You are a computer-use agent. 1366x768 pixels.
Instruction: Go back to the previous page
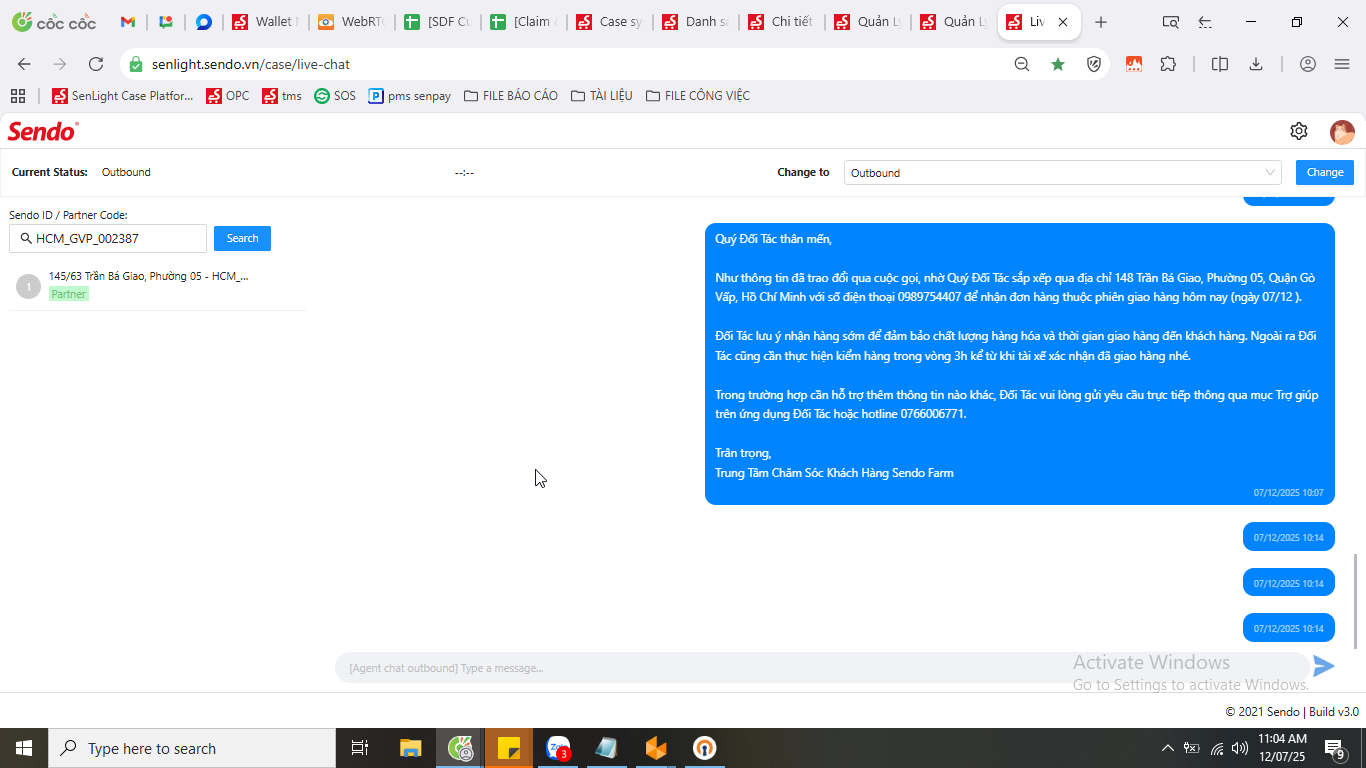(x=24, y=64)
